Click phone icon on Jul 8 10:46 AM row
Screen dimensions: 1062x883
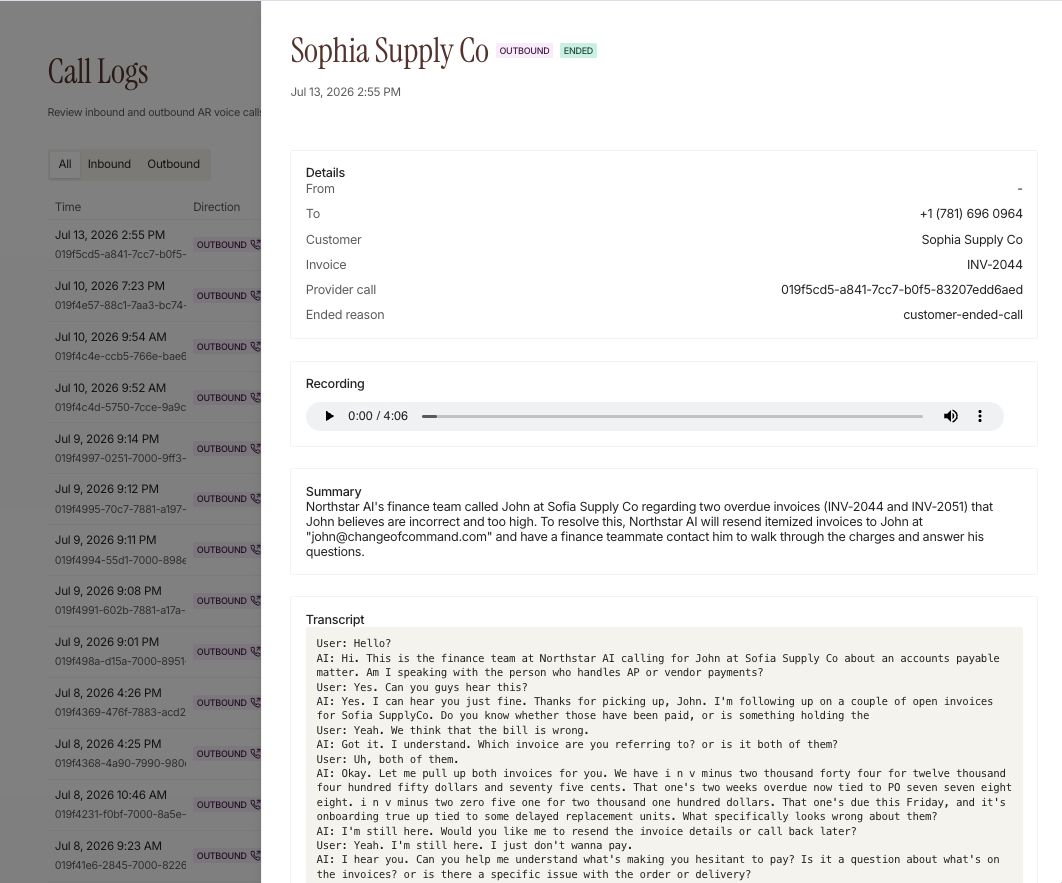255,804
